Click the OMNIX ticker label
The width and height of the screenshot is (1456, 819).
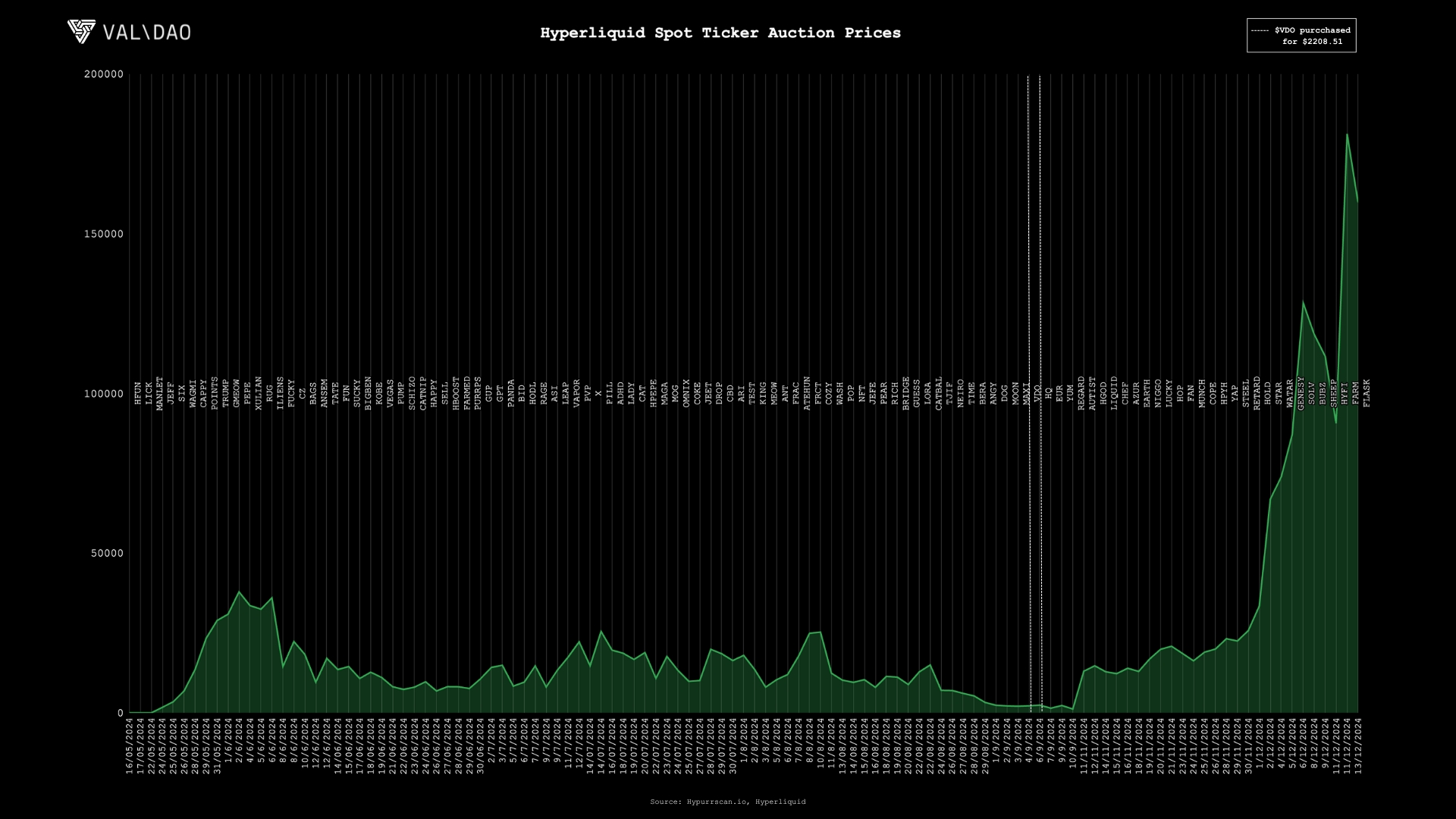tap(687, 394)
